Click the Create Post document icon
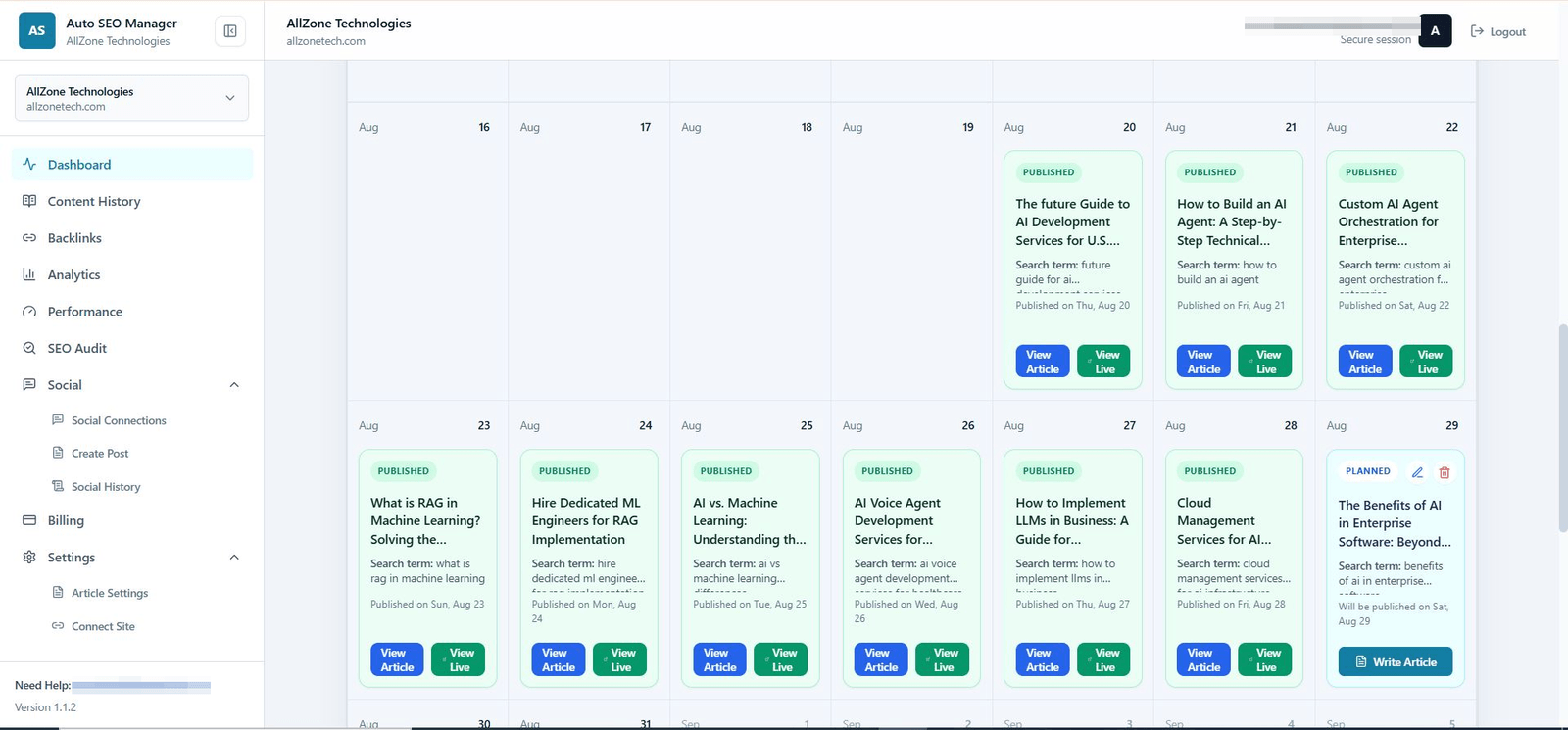 click(x=58, y=454)
